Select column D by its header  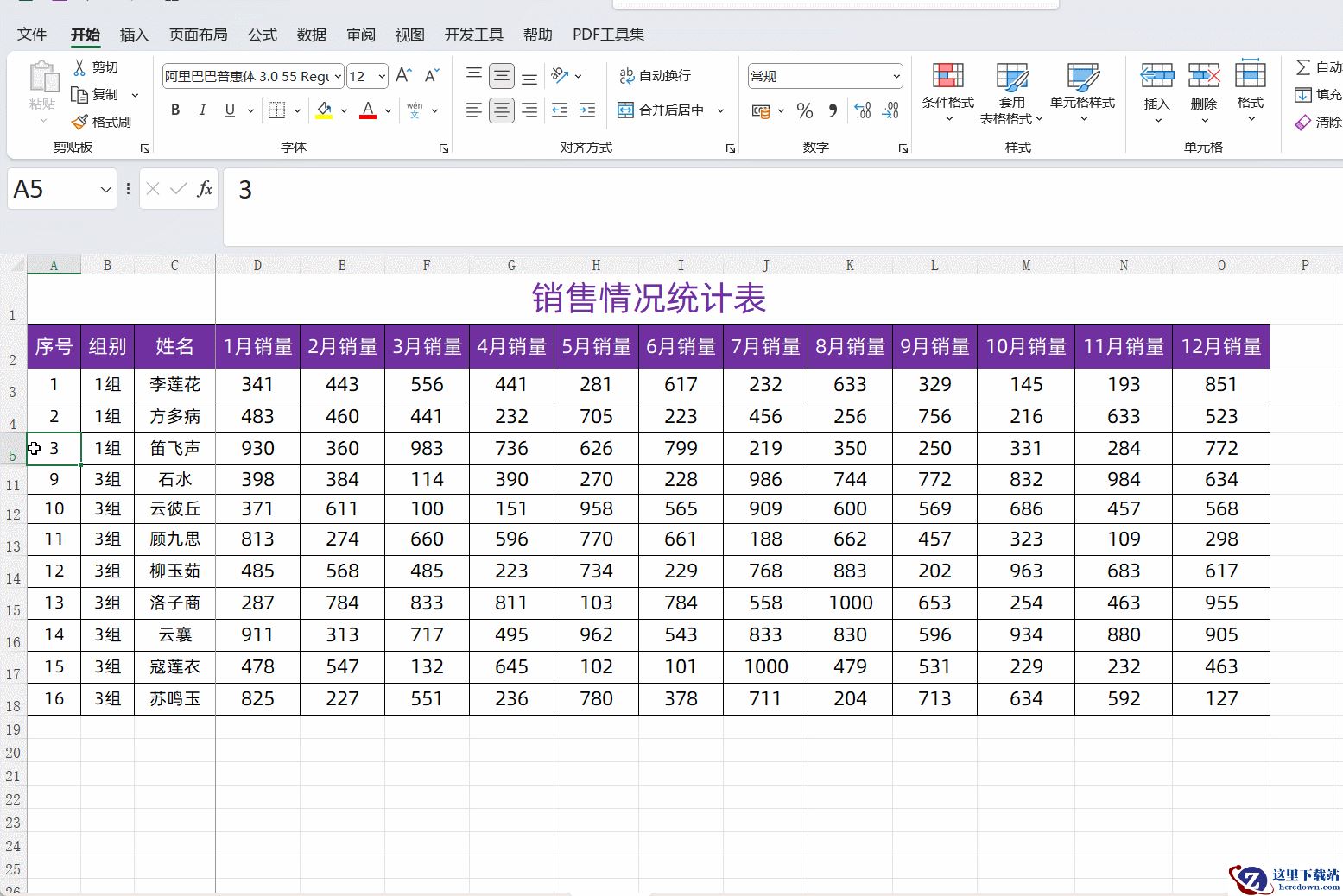click(257, 265)
